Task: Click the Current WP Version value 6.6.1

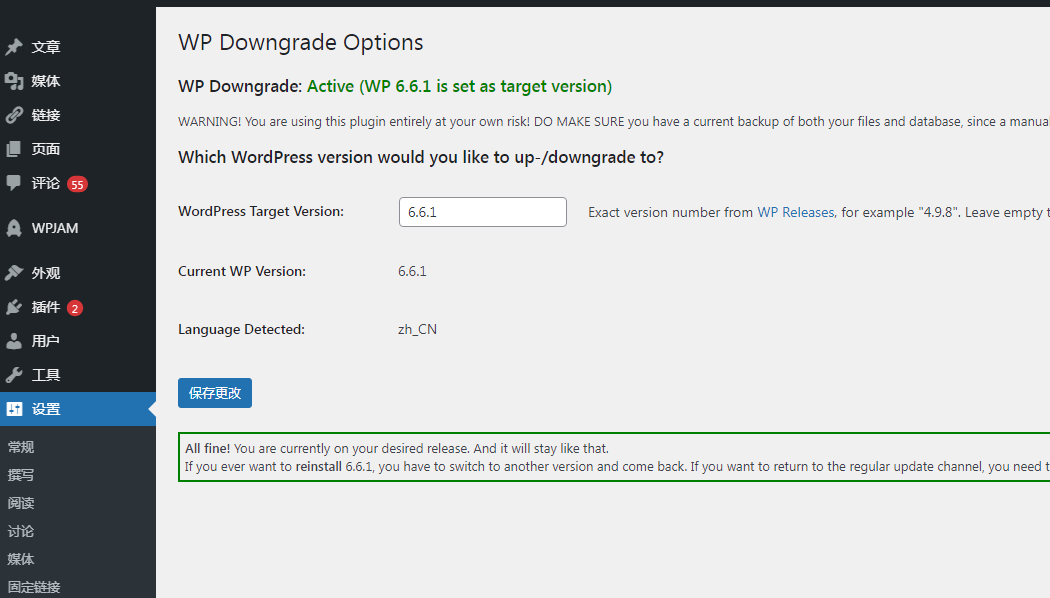Action: tap(412, 271)
